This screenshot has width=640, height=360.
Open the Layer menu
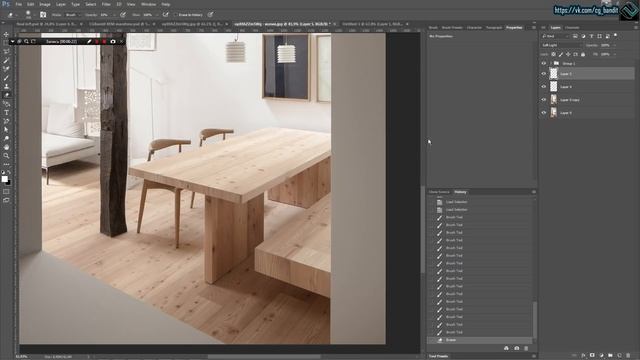click(61, 4)
